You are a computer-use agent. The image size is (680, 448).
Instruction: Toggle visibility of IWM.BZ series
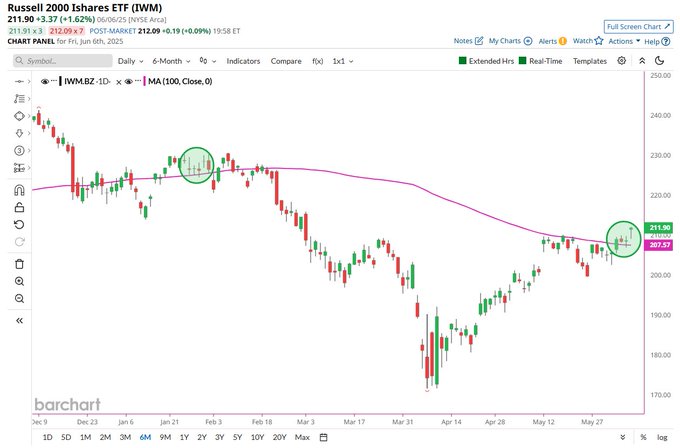coord(45,81)
